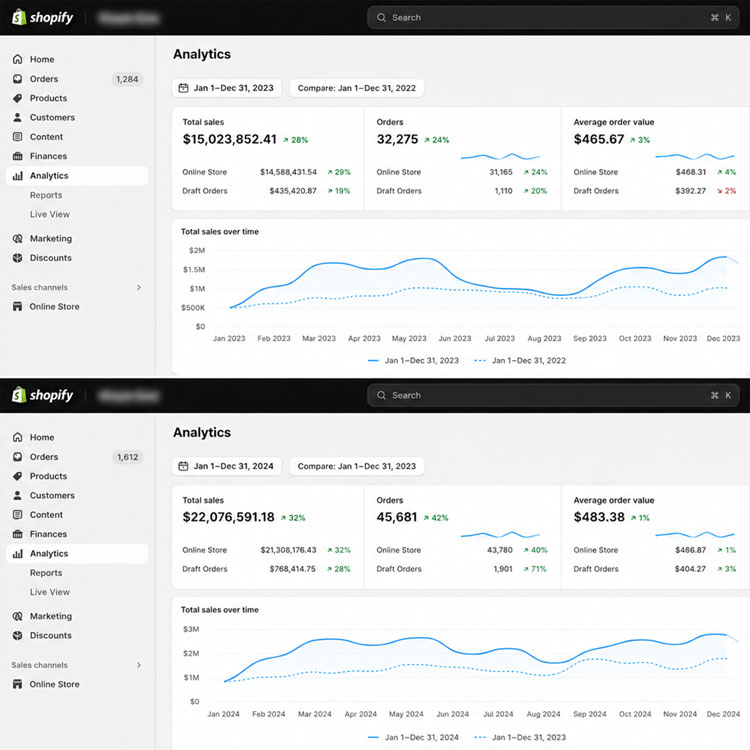
Task: Click the Home icon in the 2023 sidebar
Action: 18,59
